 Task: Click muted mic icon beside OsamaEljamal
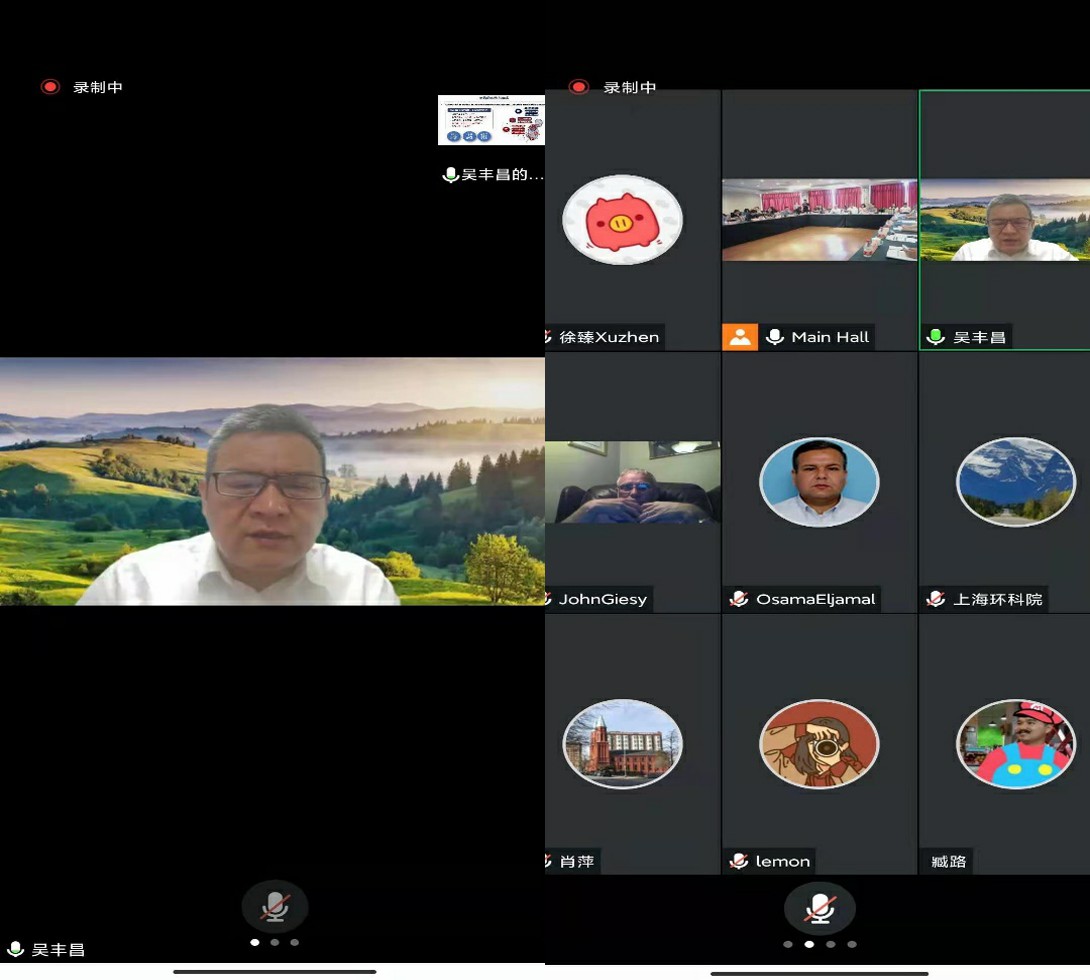coord(739,599)
